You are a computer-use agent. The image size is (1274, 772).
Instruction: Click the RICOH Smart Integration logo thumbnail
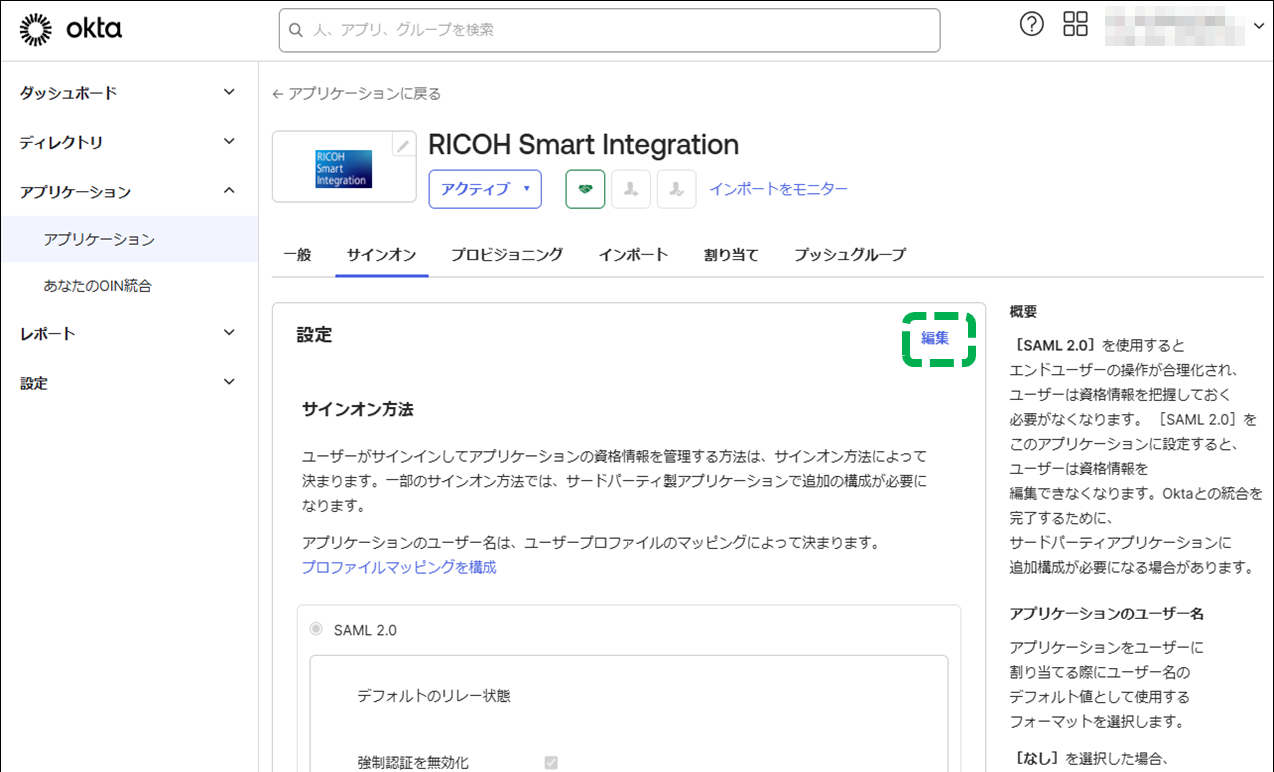(x=343, y=169)
